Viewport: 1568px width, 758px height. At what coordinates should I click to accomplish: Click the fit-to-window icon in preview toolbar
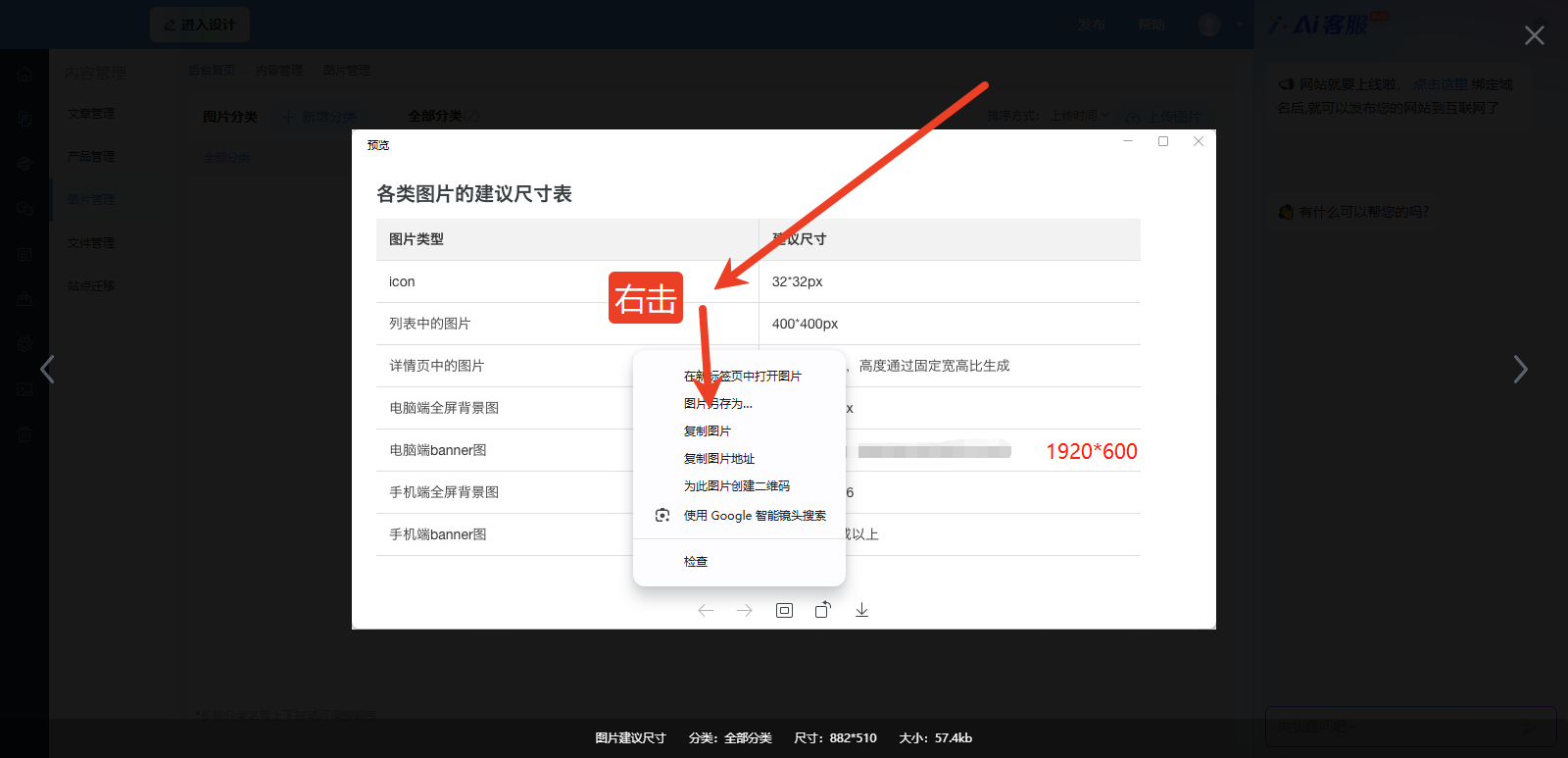click(784, 610)
